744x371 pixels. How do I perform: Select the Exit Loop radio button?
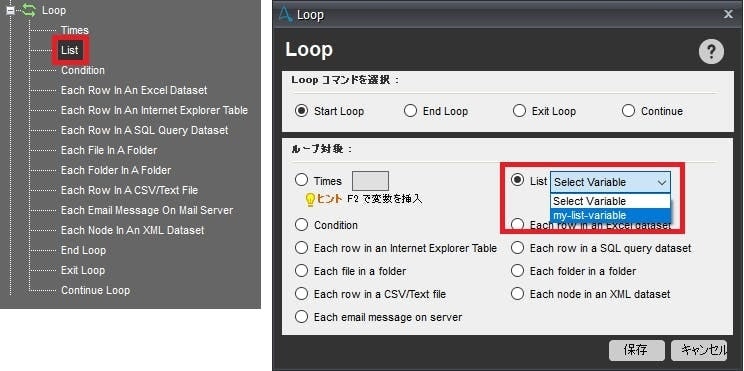[x=519, y=111]
